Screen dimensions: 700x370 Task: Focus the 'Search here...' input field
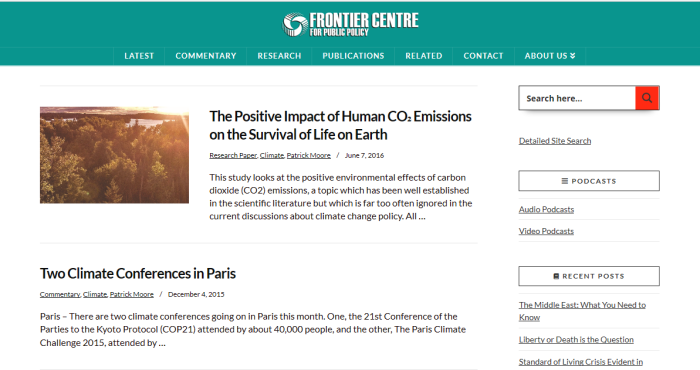click(x=577, y=98)
